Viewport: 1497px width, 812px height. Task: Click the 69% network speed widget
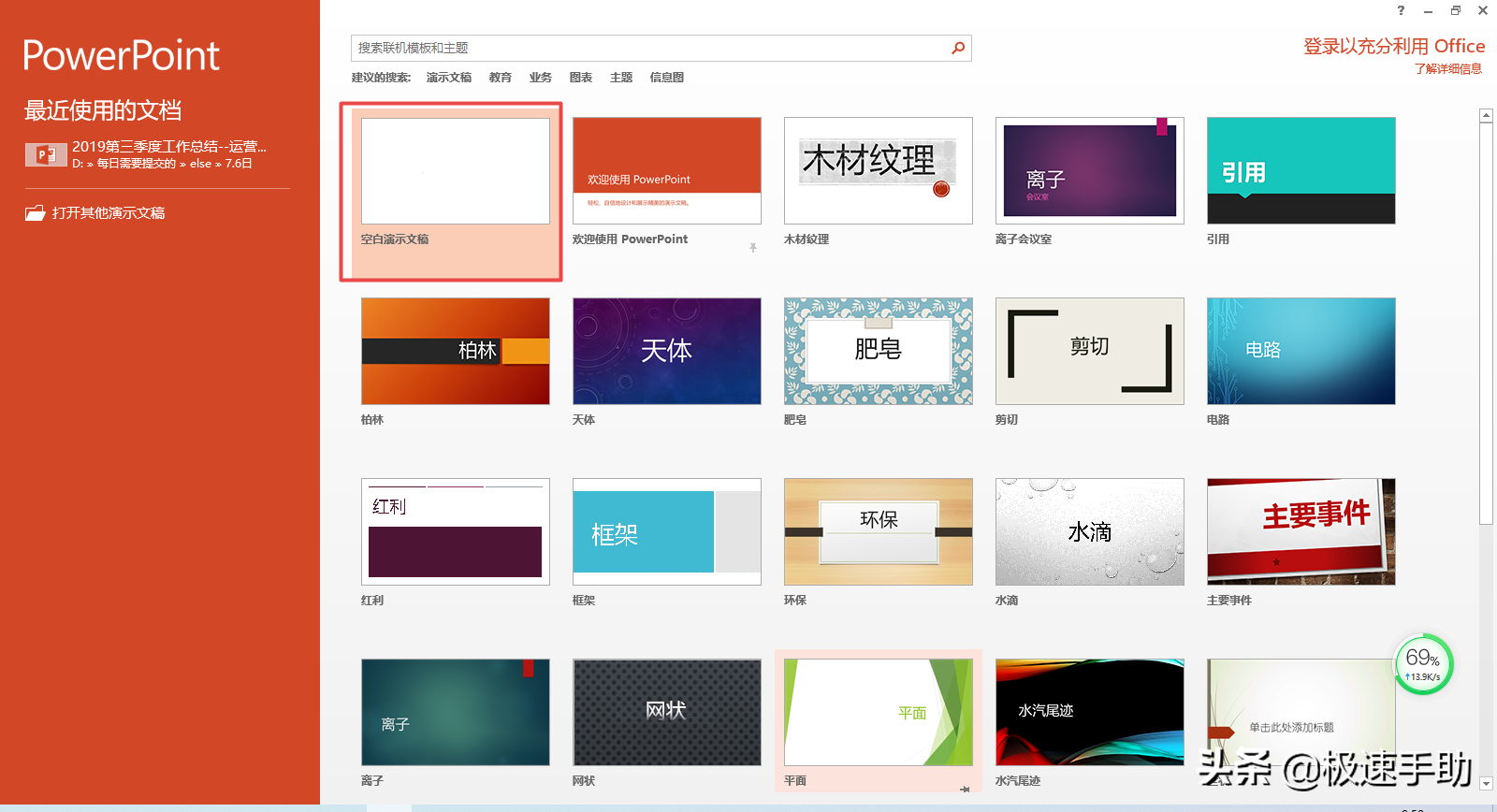[1423, 664]
